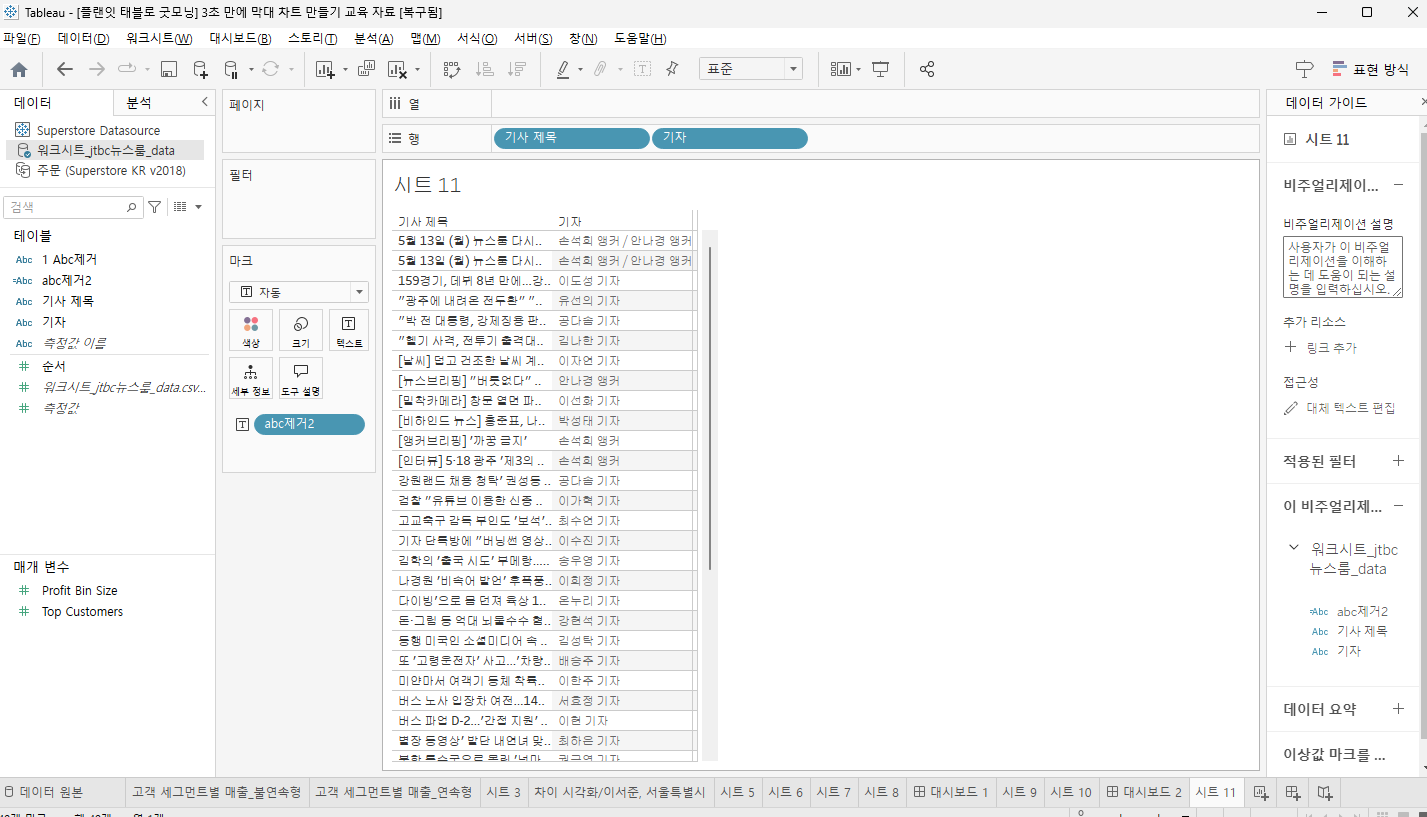Select the 기사 제목 pill on Rows shelf

571,138
